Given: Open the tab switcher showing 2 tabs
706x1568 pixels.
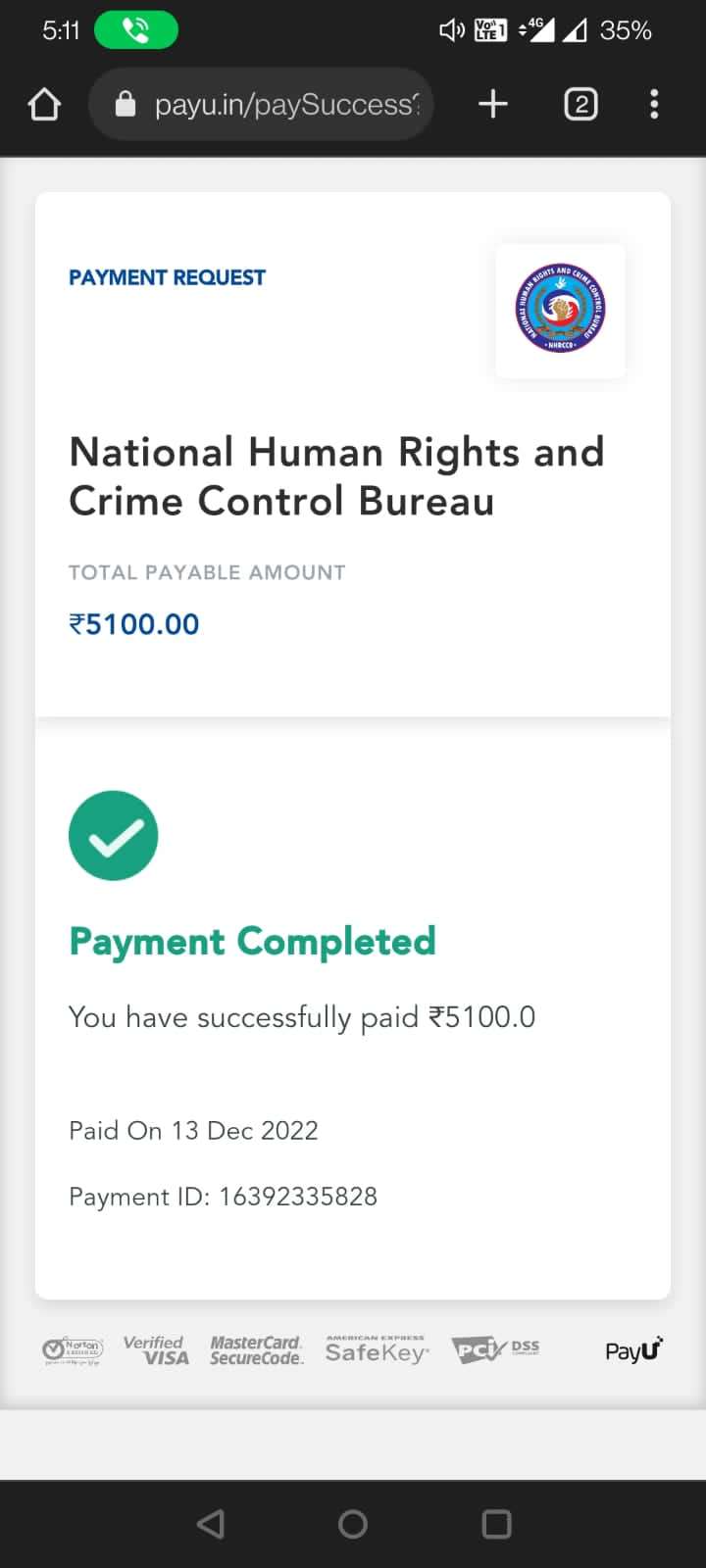Looking at the screenshot, I should pos(580,104).
